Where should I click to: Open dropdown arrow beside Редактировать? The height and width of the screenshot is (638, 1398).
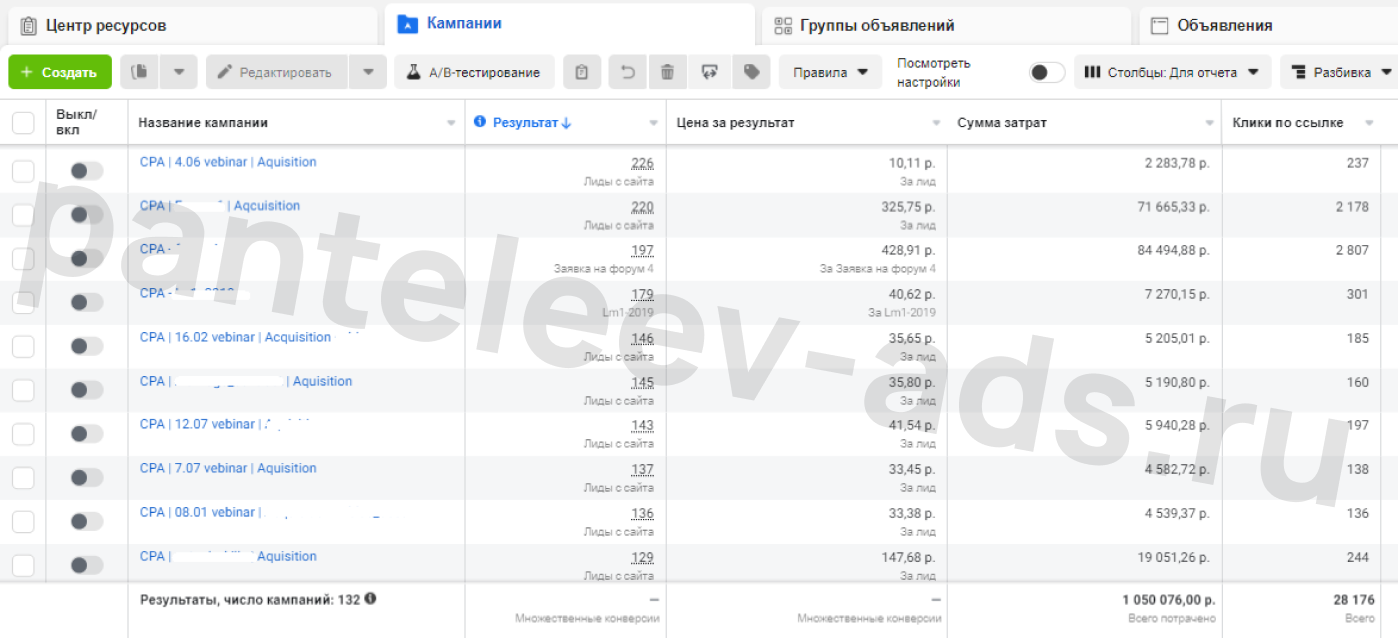[367, 72]
